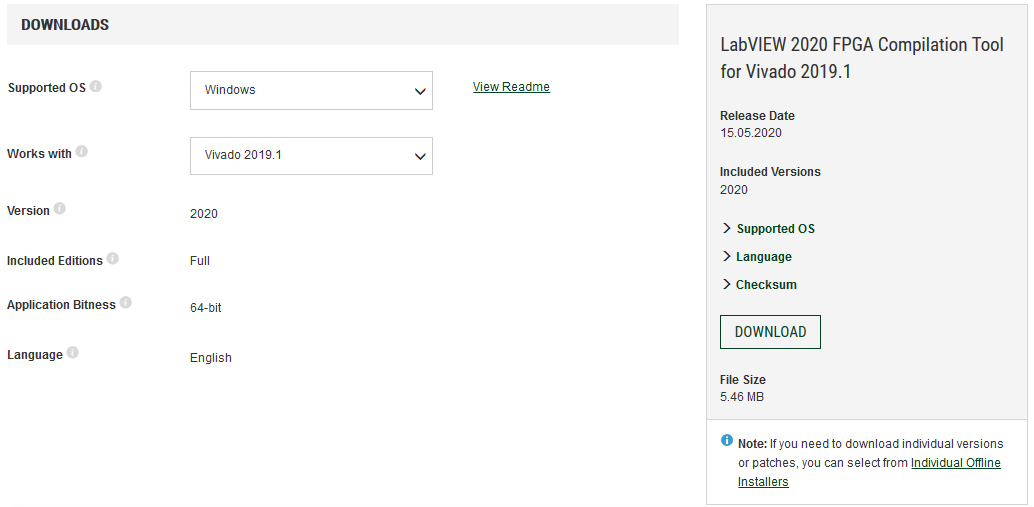
Task: Open the Works with Vivado 2019.1 dropdown
Action: tap(311, 156)
